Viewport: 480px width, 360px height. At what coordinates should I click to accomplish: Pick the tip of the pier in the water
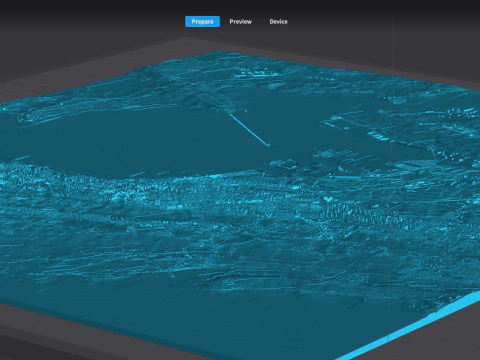coord(268,145)
